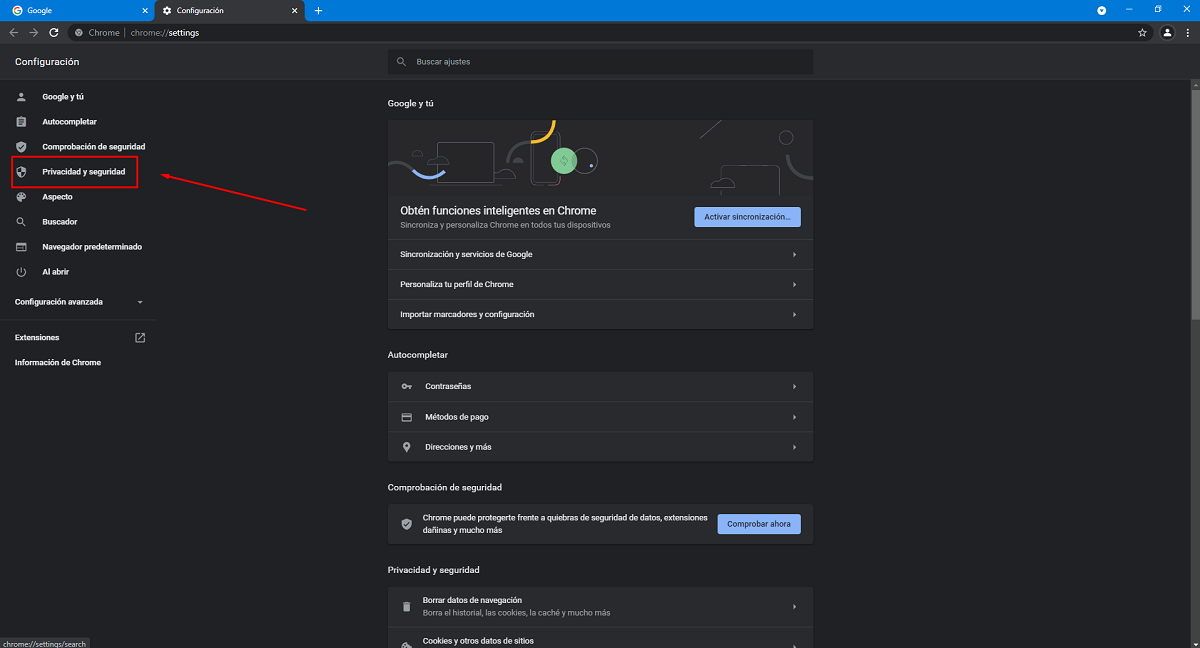Click the browser forward arrow
Viewport: 1200px width, 648px height.
pyautogui.click(x=34, y=33)
